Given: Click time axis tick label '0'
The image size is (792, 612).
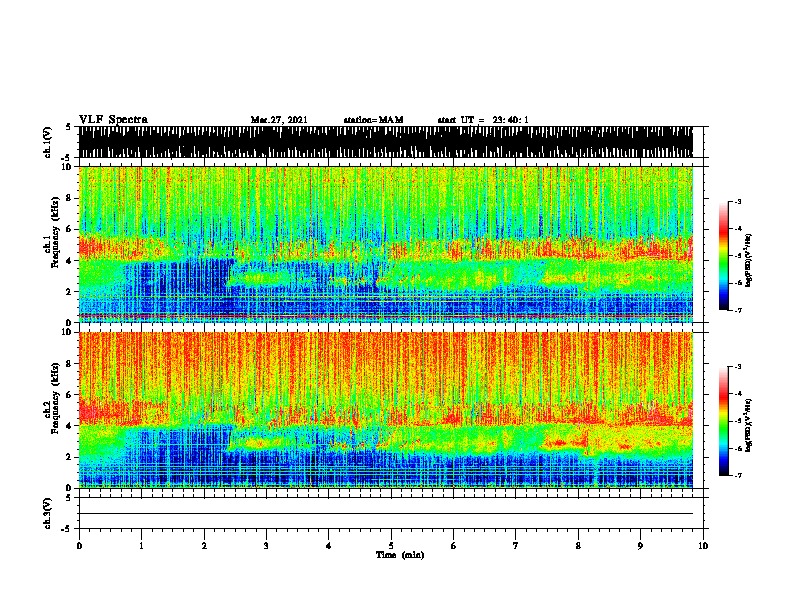Looking at the screenshot, I should tap(79, 546).
